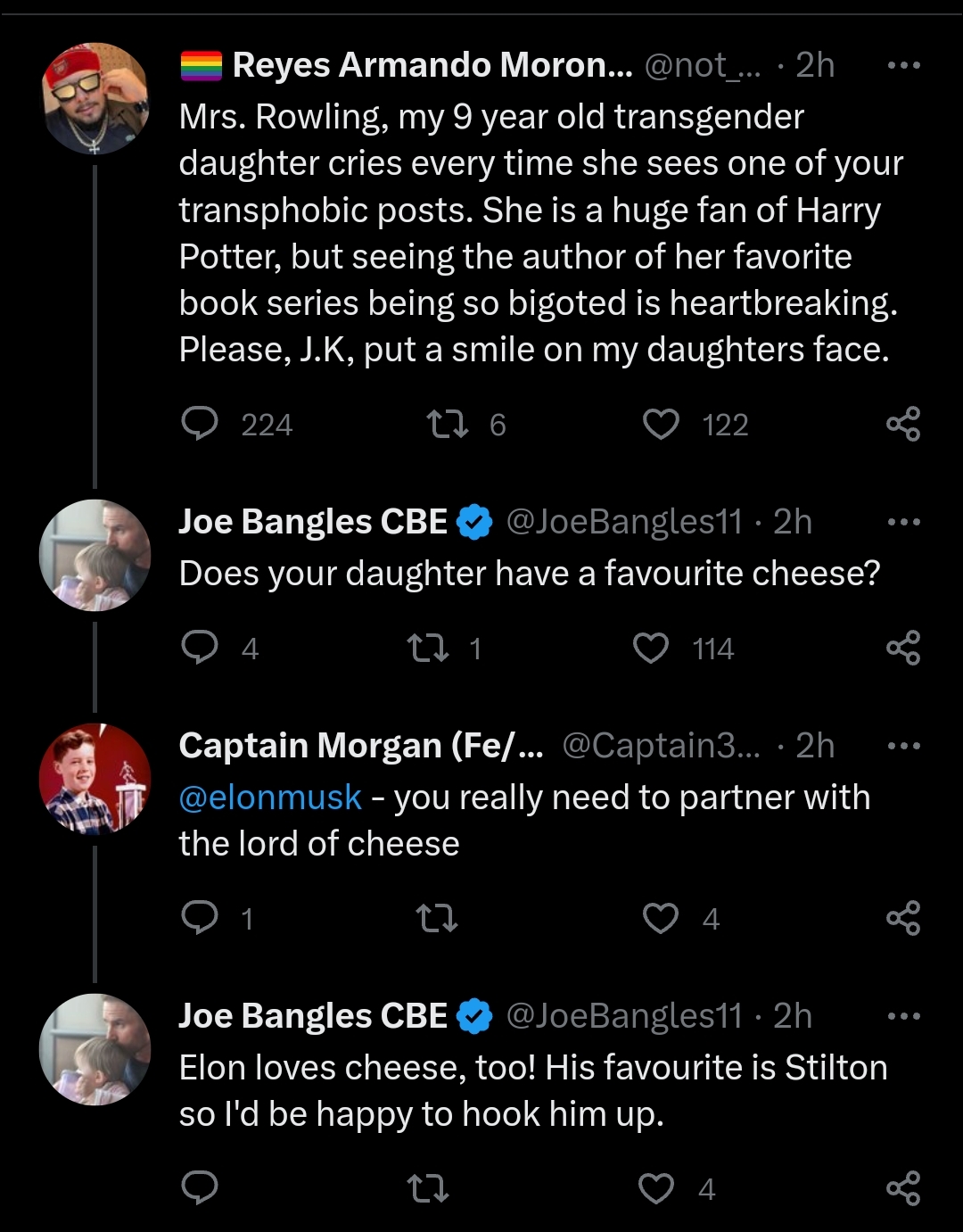Reply to the Stilton tweet
Image resolution: width=963 pixels, height=1232 pixels.
200,1187
